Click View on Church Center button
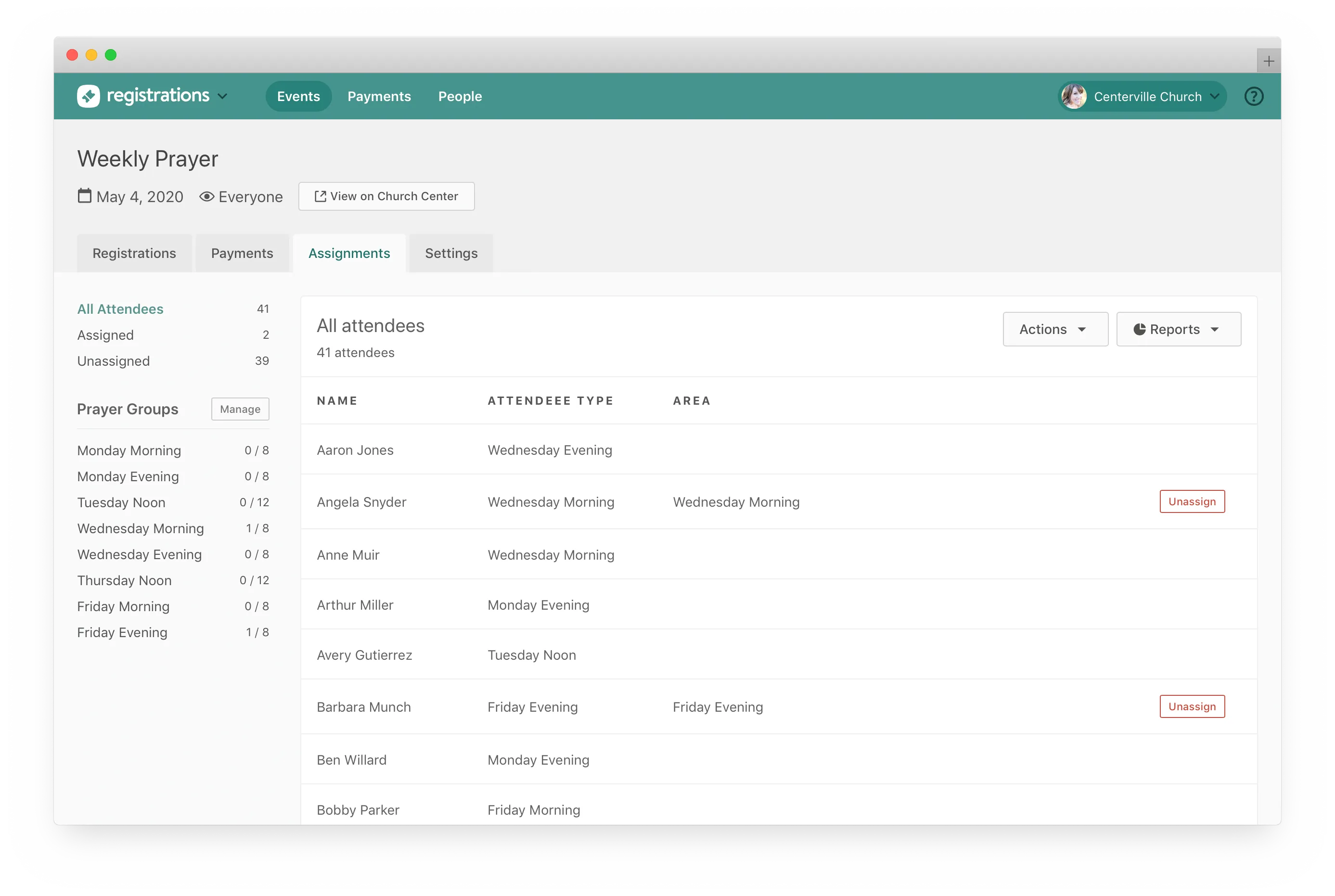The width and height of the screenshot is (1335, 896). (386, 196)
